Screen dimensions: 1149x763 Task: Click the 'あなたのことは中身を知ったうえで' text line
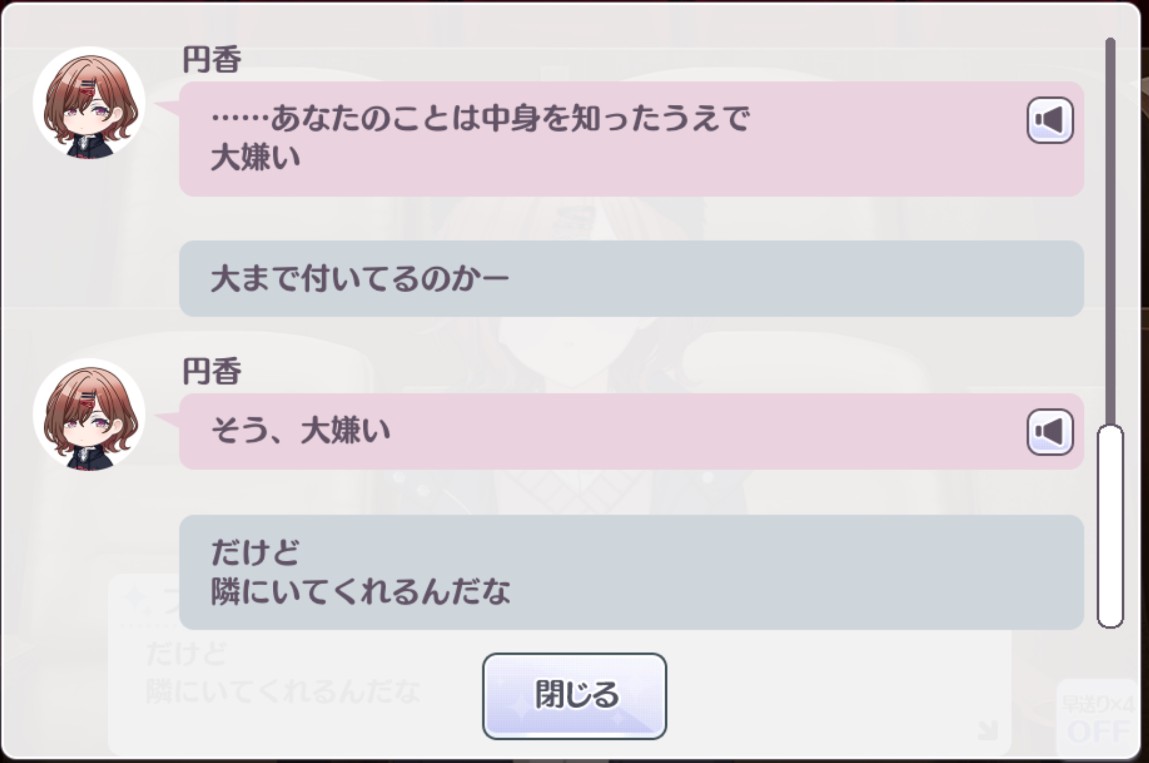[x=480, y=121]
